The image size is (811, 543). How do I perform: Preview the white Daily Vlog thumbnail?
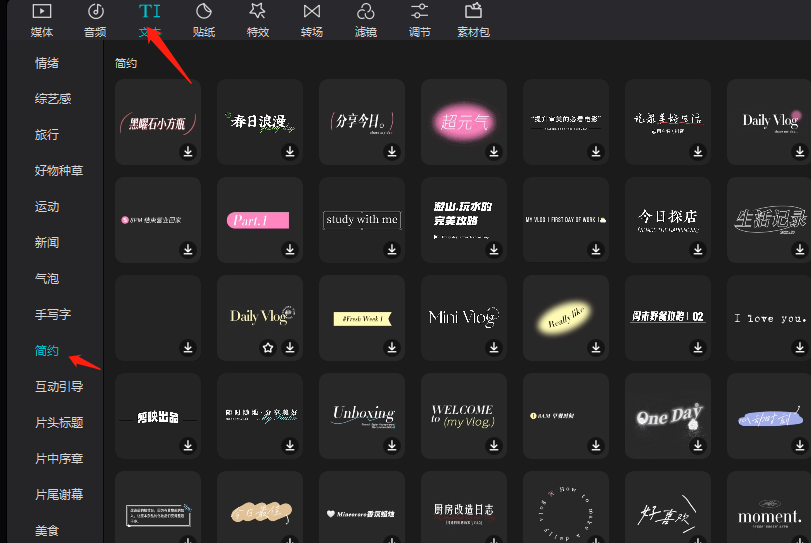point(769,122)
